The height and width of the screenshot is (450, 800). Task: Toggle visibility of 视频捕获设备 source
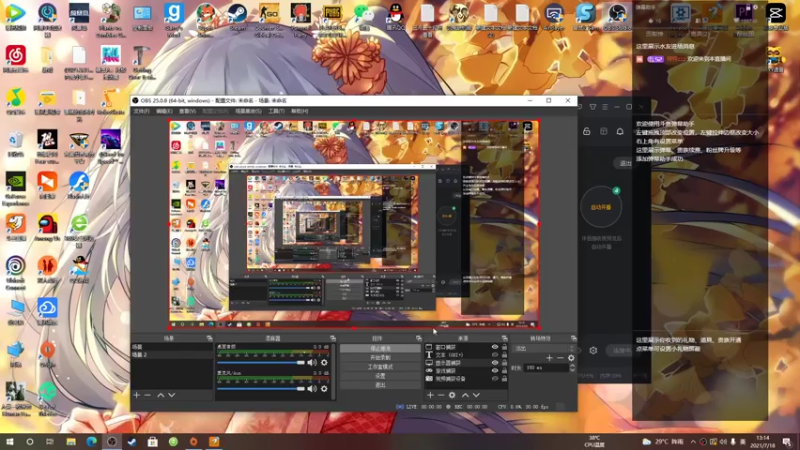pyautogui.click(x=494, y=379)
